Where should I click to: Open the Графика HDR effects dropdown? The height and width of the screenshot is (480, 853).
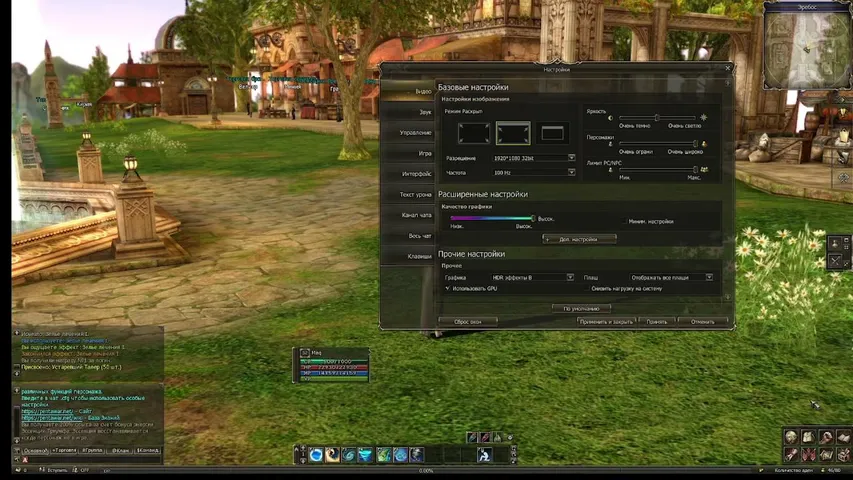click(x=532, y=278)
